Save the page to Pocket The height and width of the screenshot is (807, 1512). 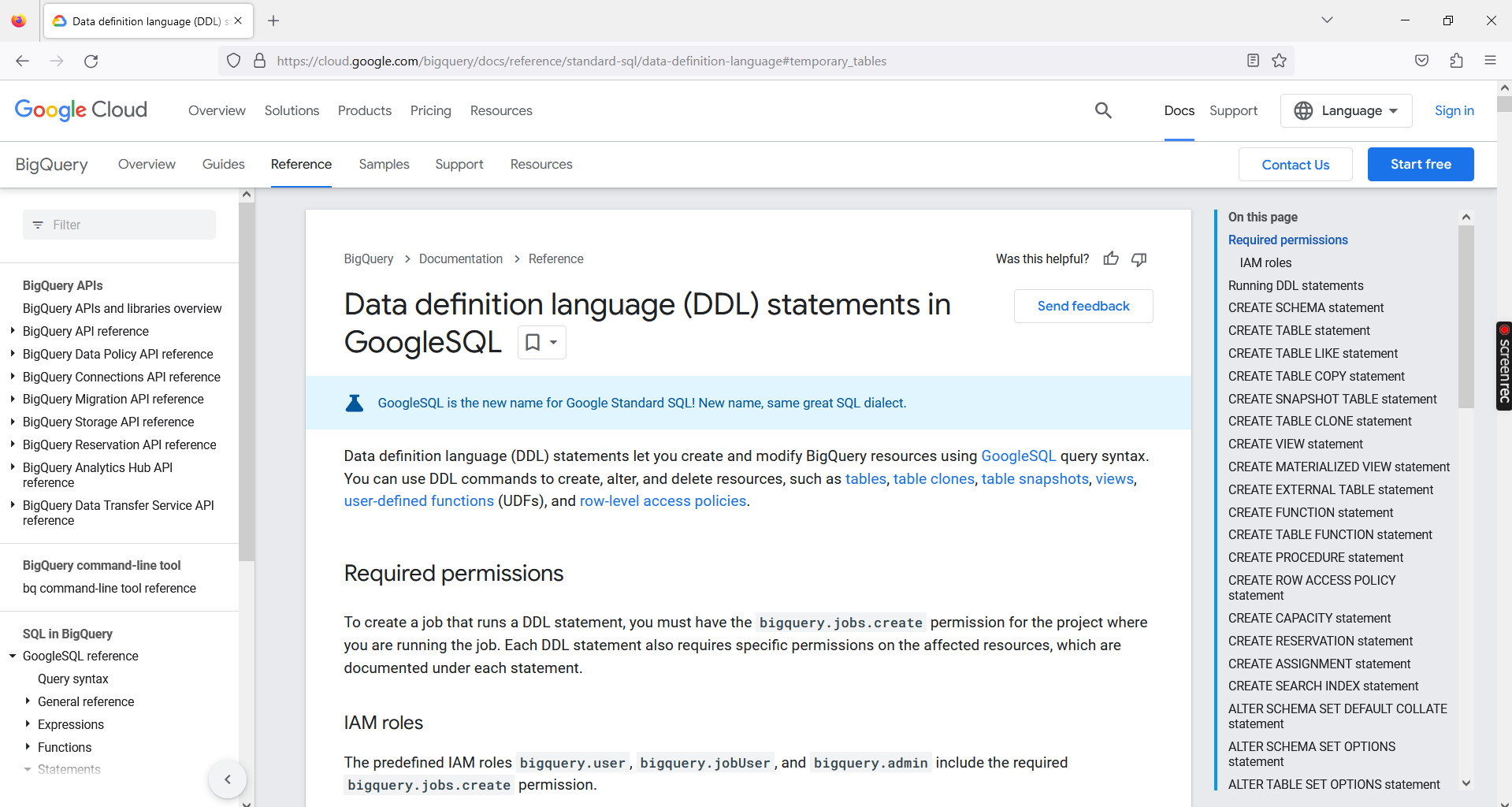pyautogui.click(x=1421, y=60)
